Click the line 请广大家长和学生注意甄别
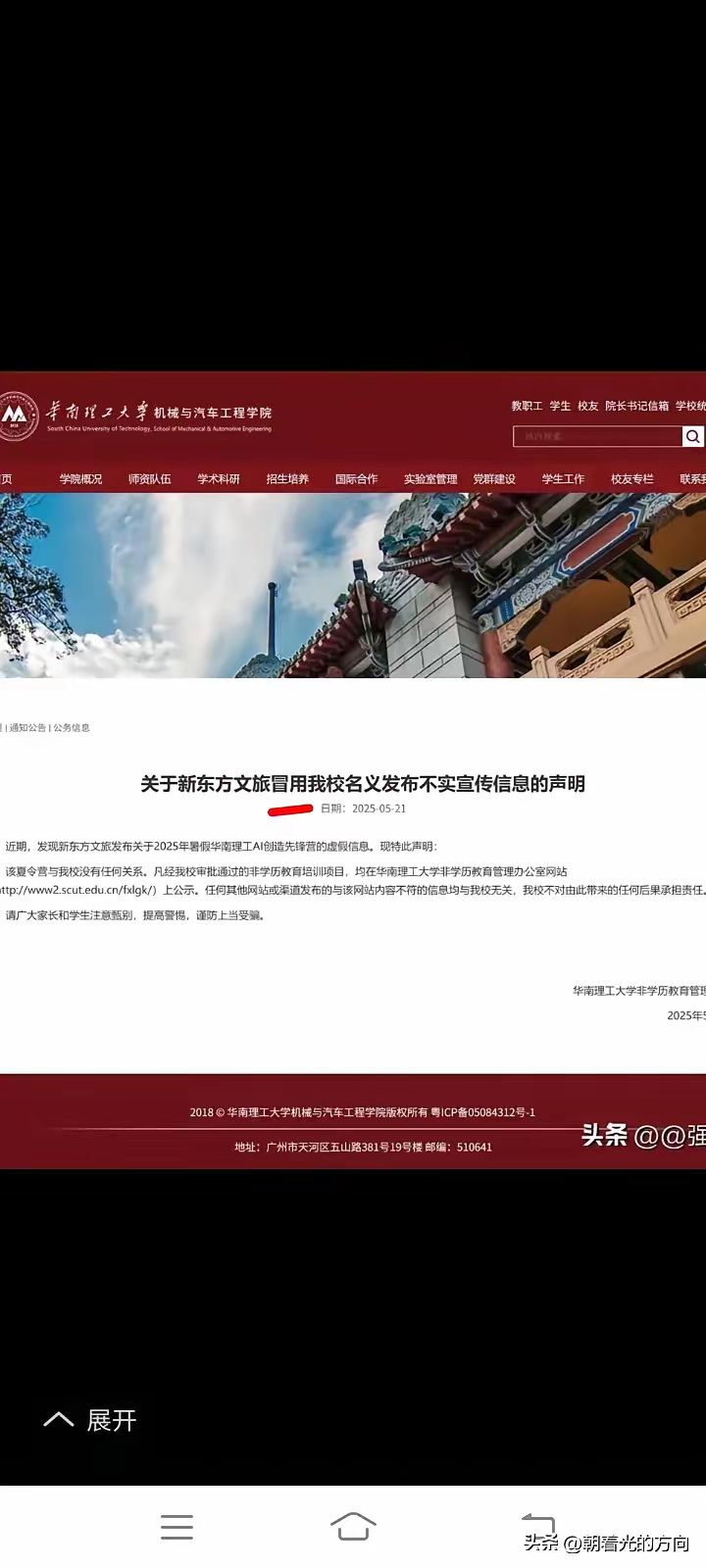The height and width of the screenshot is (1568, 706). (135, 915)
